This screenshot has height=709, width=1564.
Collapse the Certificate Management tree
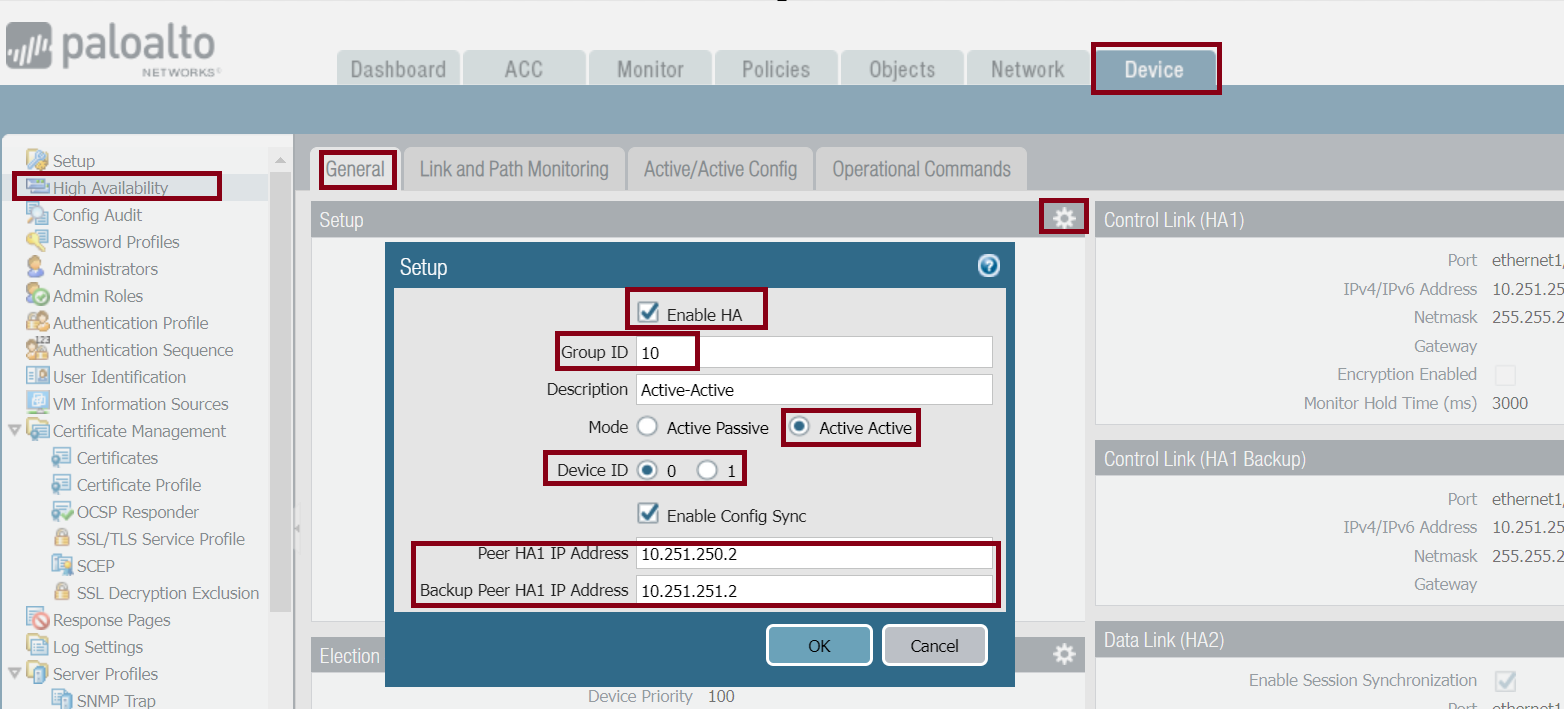tap(12, 430)
